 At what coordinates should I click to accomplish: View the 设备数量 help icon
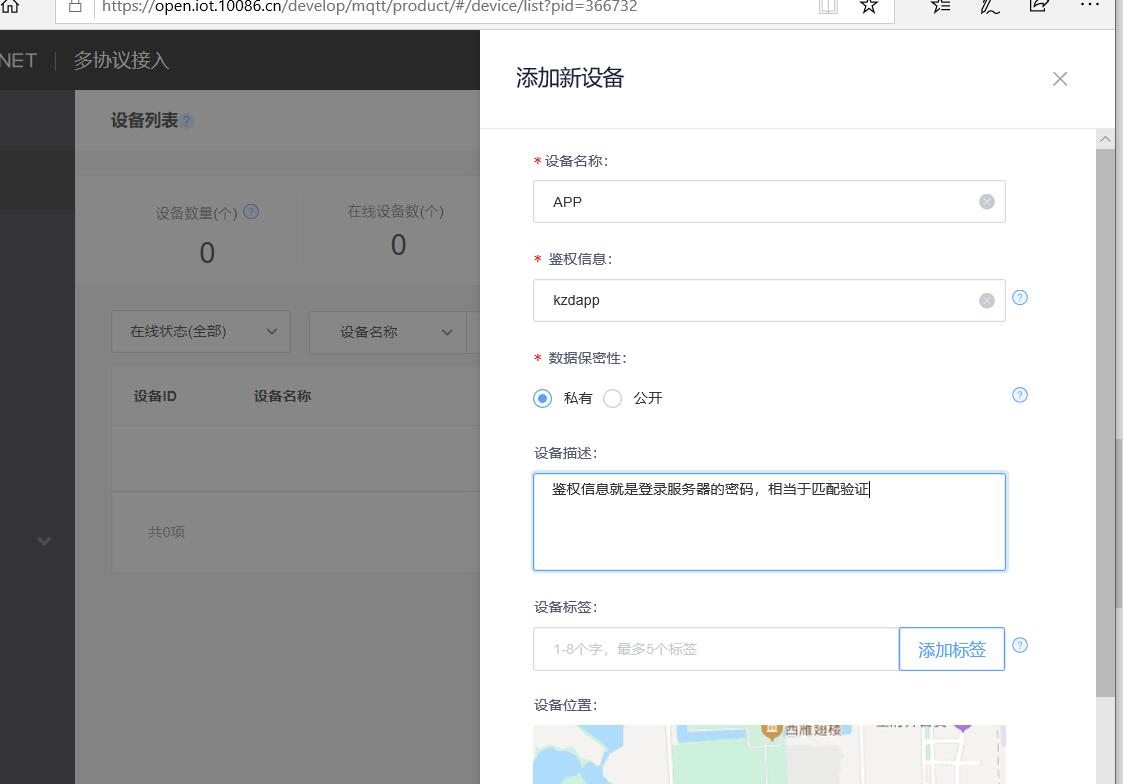pos(251,212)
